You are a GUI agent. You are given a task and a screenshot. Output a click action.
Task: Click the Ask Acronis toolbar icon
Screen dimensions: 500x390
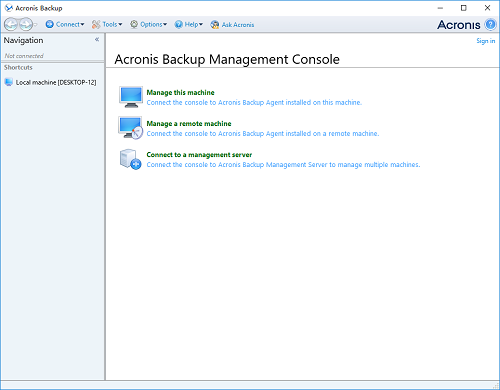pyautogui.click(x=215, y=24)
